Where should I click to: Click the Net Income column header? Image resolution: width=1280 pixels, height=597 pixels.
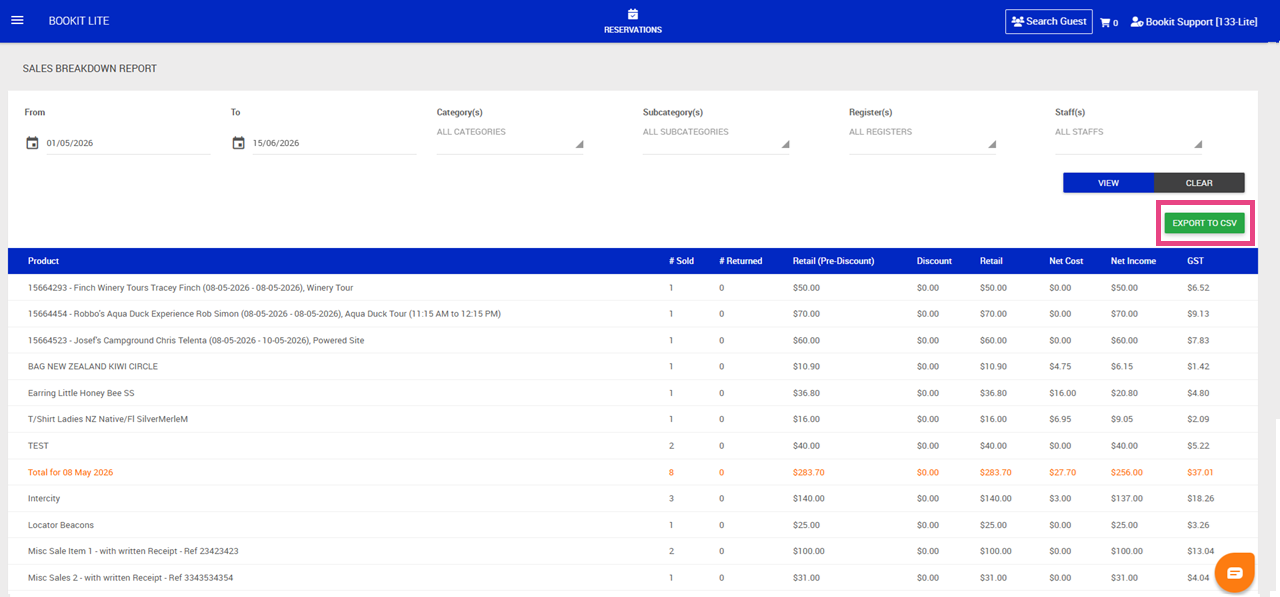click(1133, 261)
